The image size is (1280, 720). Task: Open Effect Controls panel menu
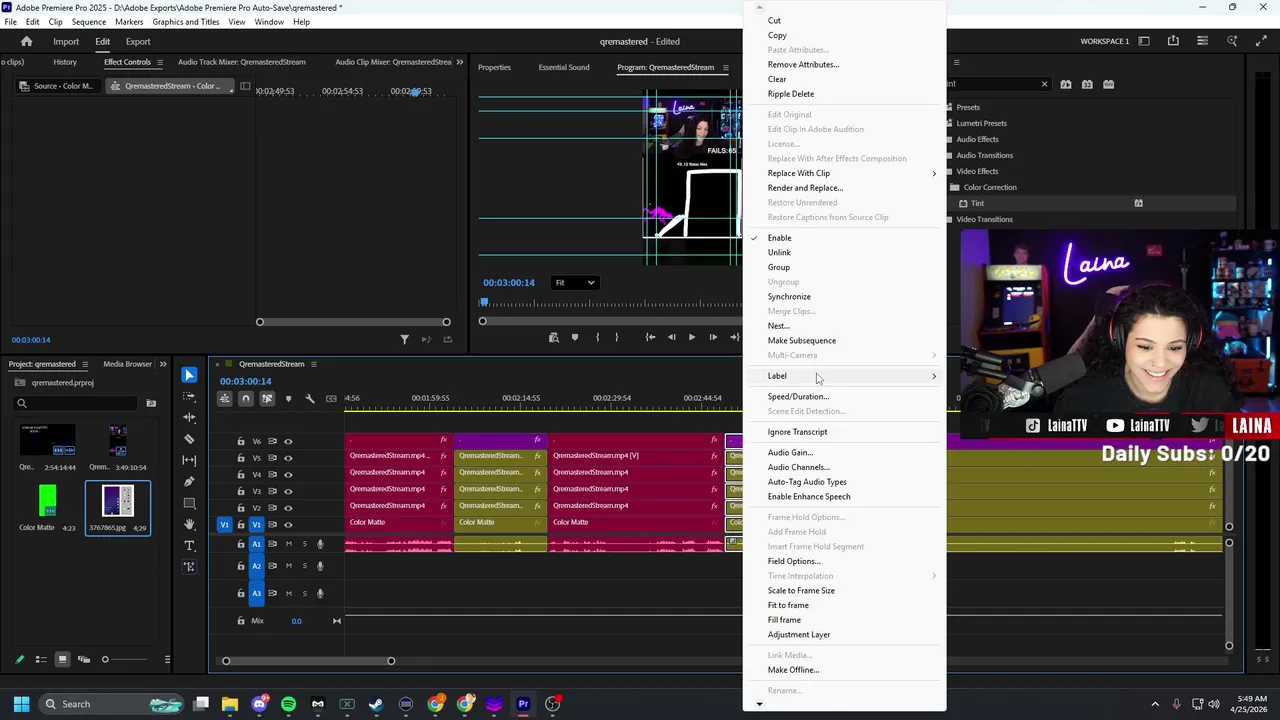[x=160, y=62]
